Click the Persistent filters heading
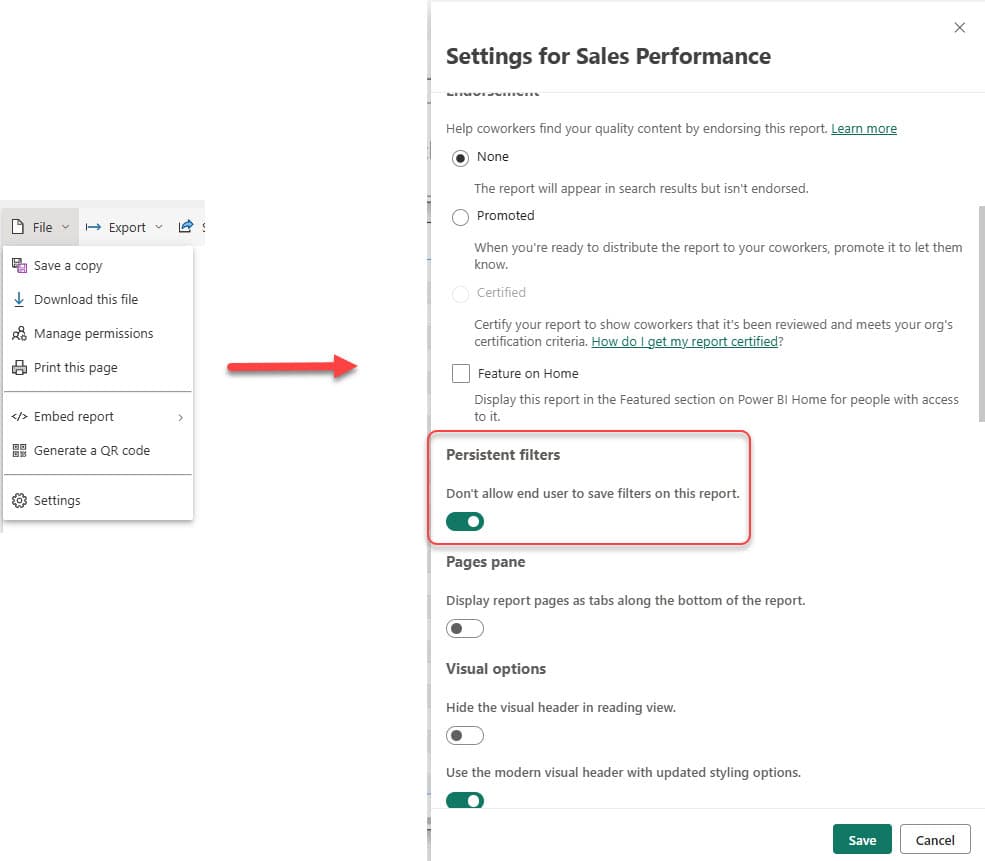 pyautogui.click(x=503, y=455)
